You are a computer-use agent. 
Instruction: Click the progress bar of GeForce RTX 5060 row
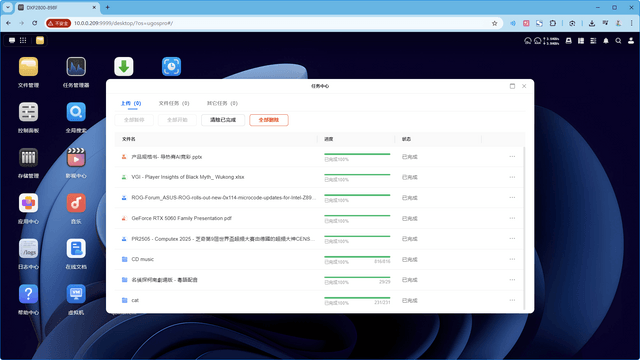coord(357,216)
